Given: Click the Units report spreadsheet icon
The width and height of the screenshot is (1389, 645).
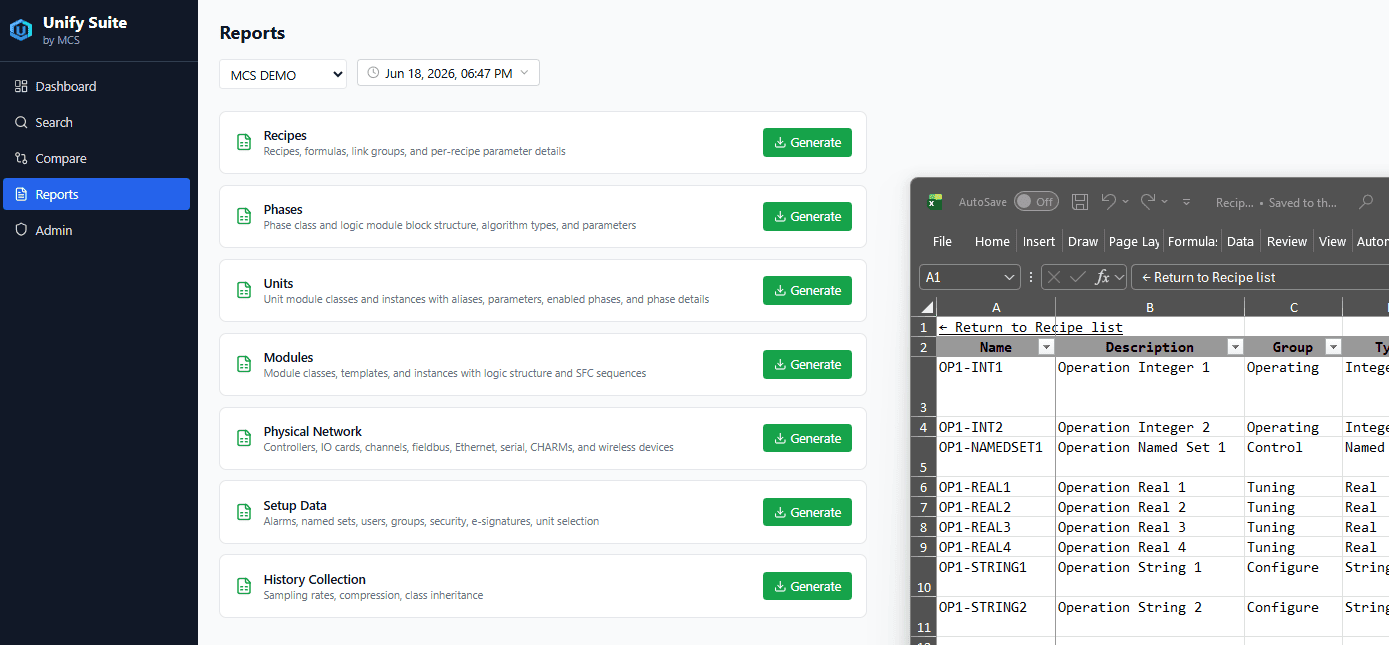Looking at the screenshot, I should [244, 290].
